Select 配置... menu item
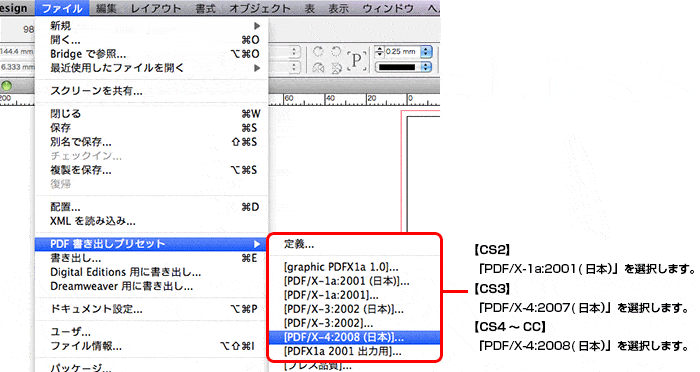Screen dimensions: 700x372 tap(152, 207)
